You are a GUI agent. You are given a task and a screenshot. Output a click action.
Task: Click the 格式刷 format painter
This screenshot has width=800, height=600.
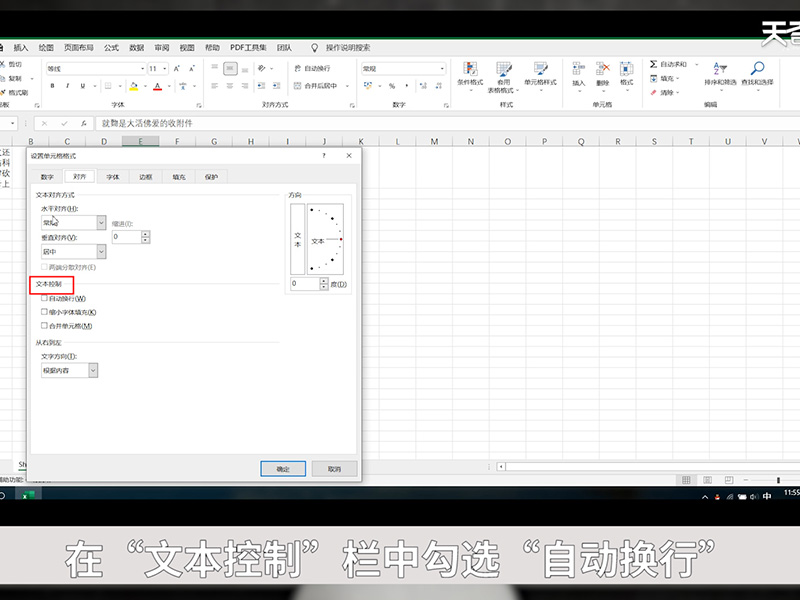(x=14, y=92)
